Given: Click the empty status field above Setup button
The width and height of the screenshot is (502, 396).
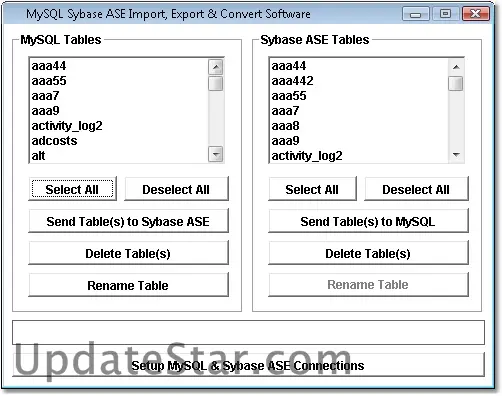Looking at the screenshot, I should click(x=248, y=332).
